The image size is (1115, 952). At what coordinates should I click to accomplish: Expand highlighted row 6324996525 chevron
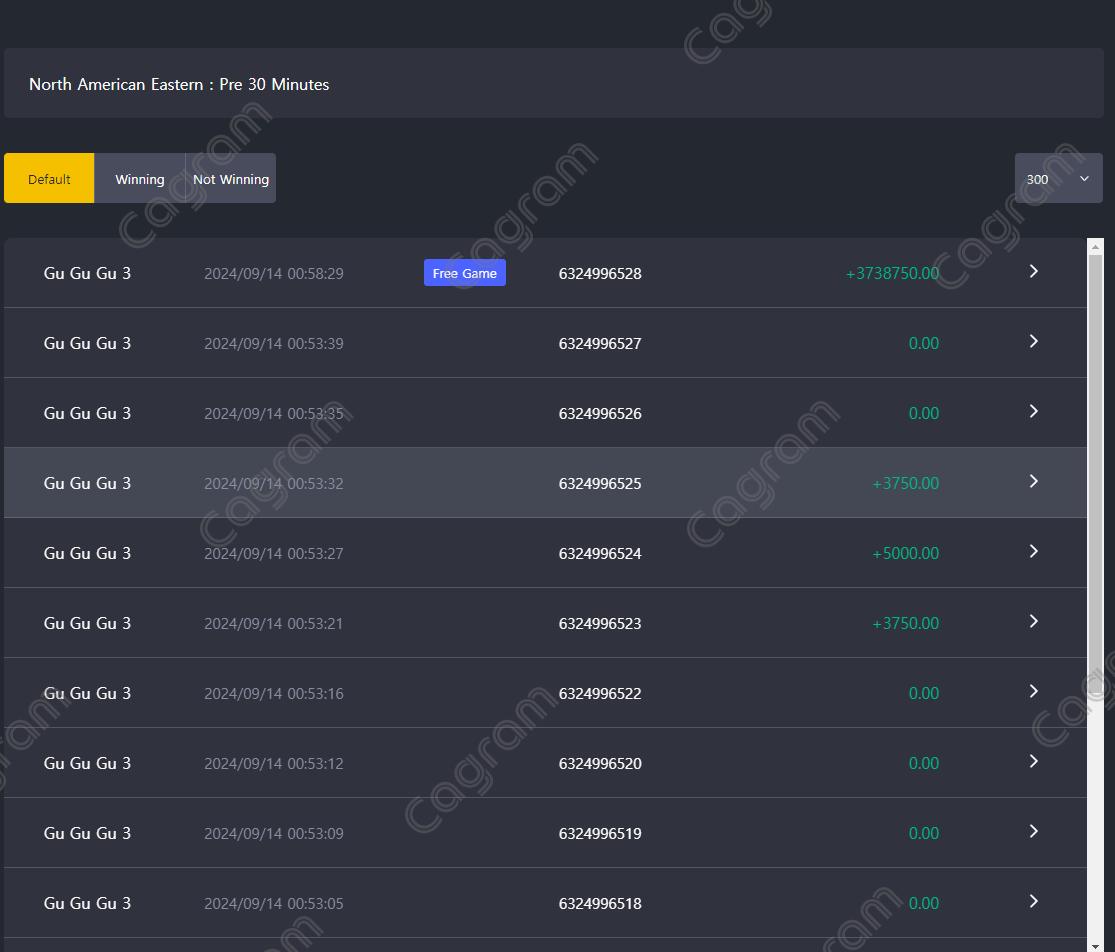[x=1034, y=482]
